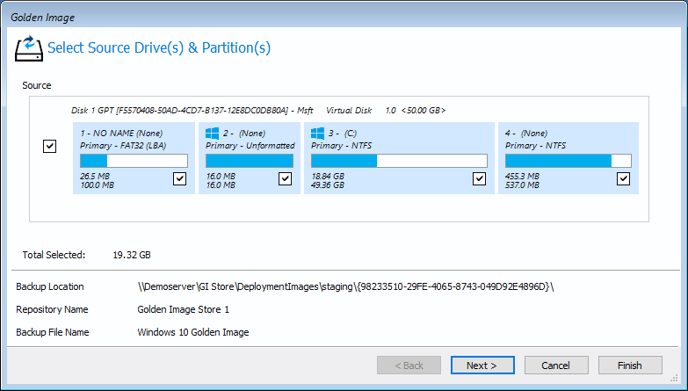Click the C: partition usage bar
688x391 pixels.
399,161
